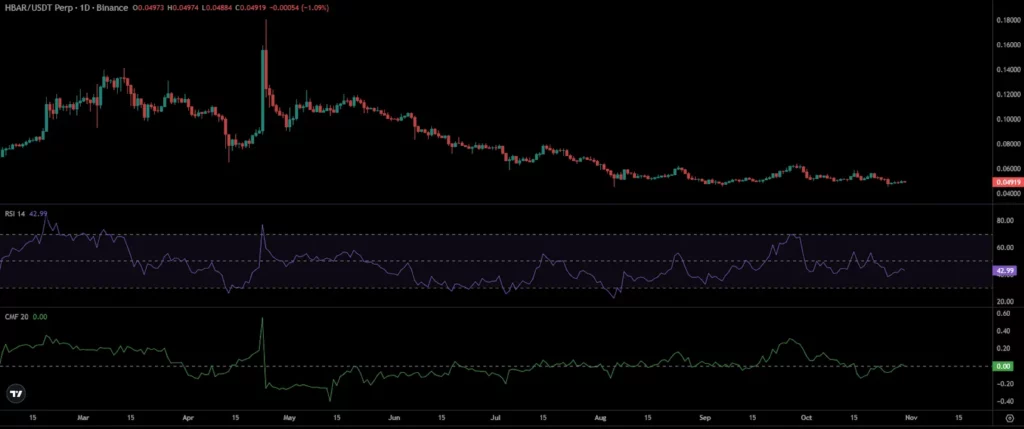Click the Jul label on time axis
This screenshot has height=429, width=1024.
point(496,417)
